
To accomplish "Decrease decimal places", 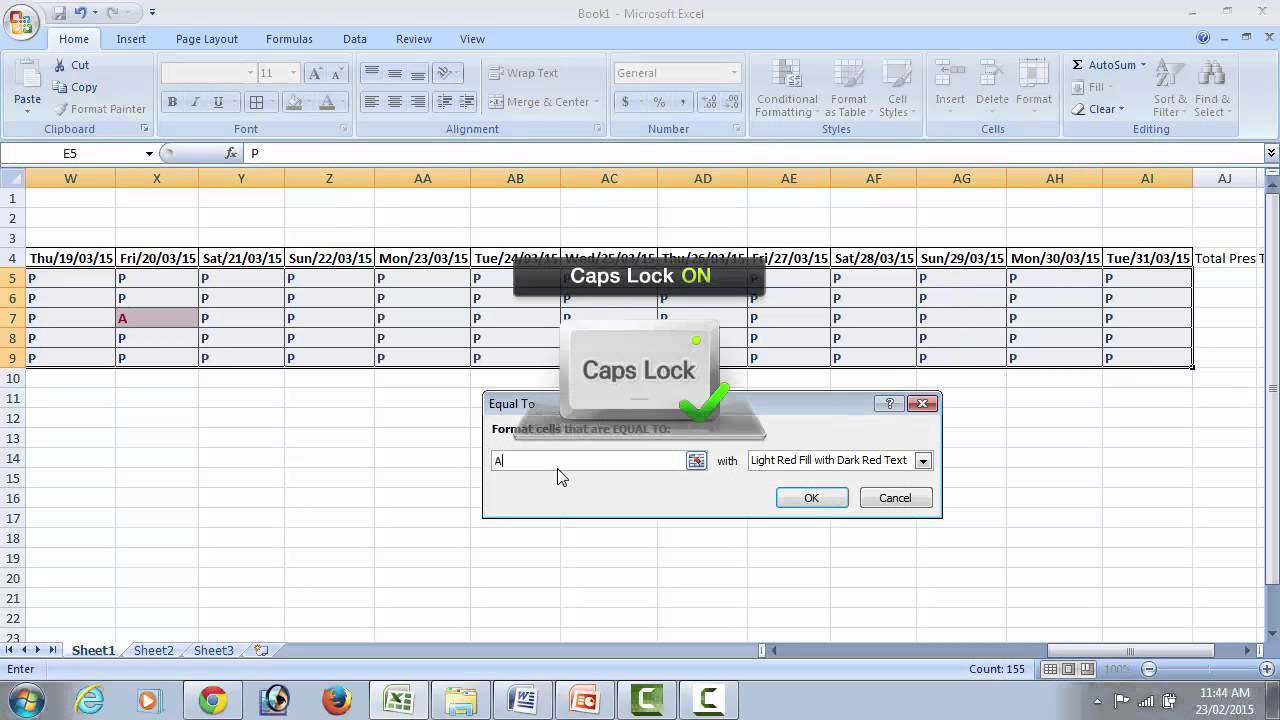I will coord(731,102).
